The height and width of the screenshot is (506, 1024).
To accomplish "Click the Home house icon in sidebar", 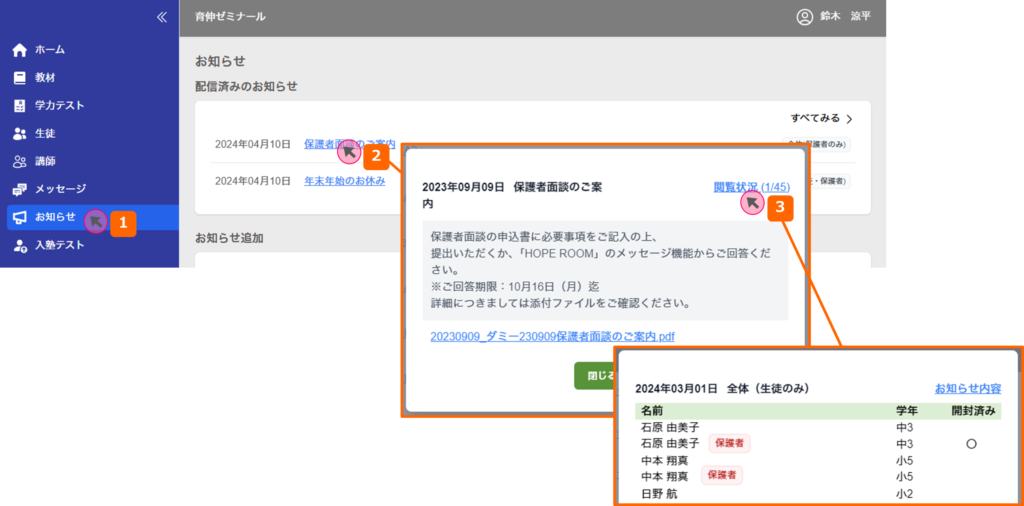I will pyautogui.click(x=19, y=50).
